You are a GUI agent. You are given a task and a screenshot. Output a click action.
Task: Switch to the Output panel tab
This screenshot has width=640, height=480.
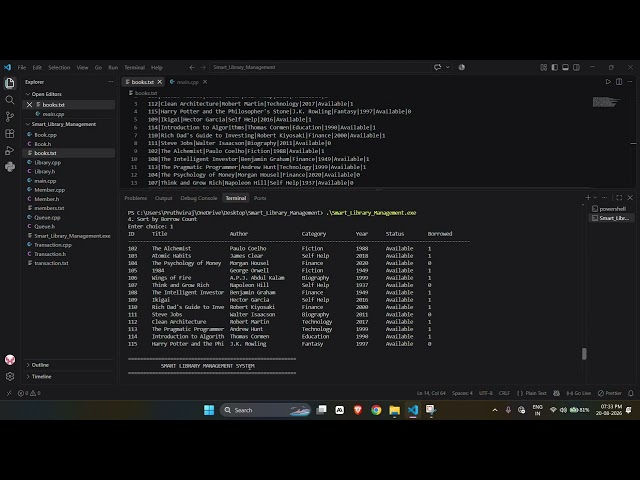pos(164,198)
